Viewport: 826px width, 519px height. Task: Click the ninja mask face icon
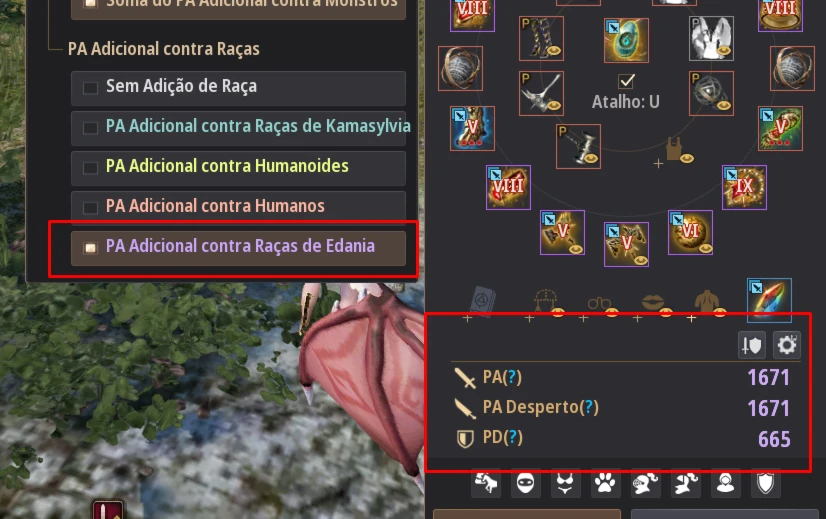526,483
